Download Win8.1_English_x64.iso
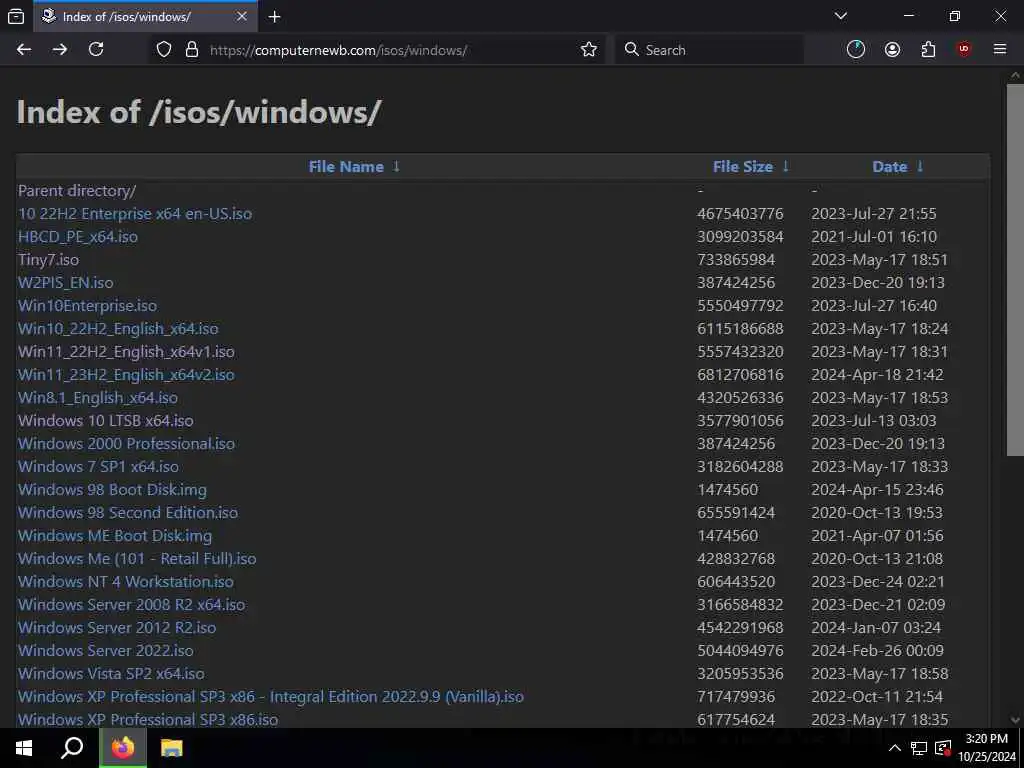 point(97,398)
